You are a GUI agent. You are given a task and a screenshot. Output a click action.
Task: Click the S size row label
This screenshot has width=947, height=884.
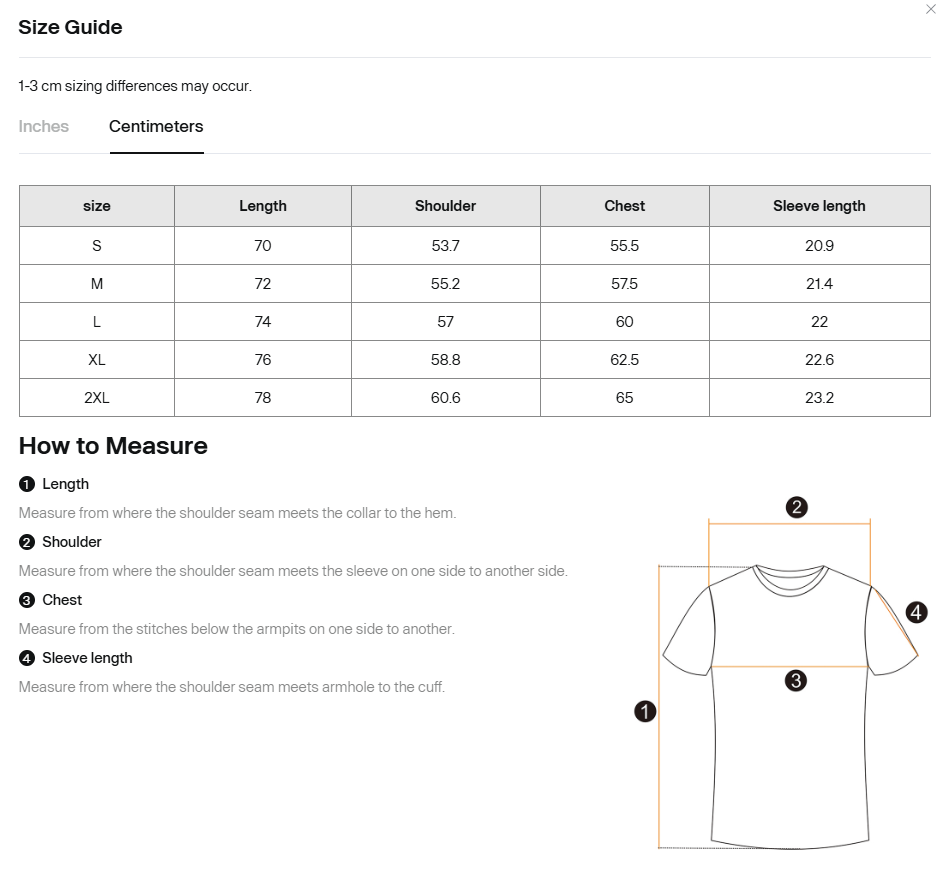(97, 246)
